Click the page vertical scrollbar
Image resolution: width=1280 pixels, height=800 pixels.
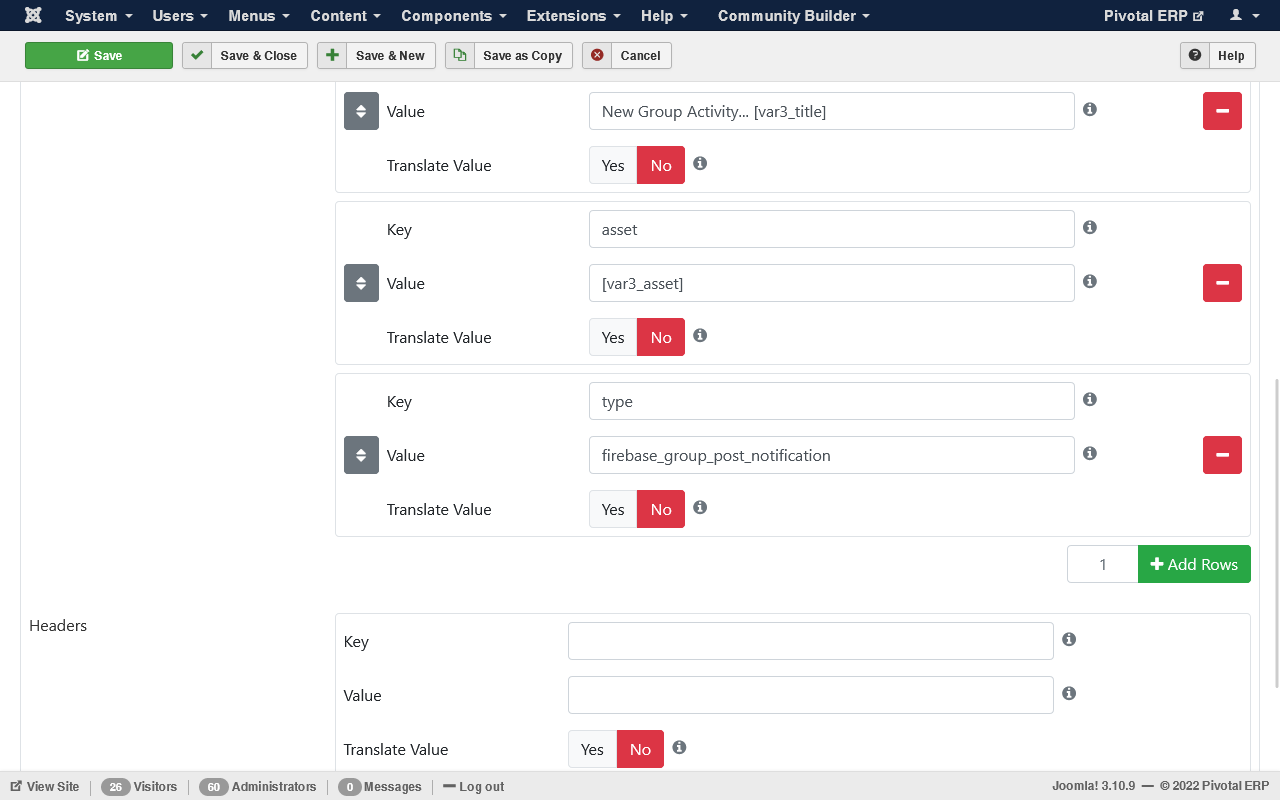click(x=1275, y=533)
